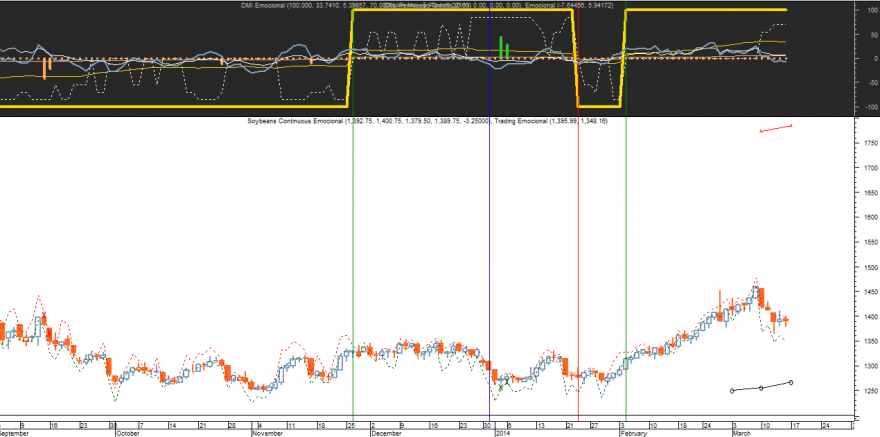Click the divider between indicator and price panels
This screenshot has width=880, height=437.
427,117
